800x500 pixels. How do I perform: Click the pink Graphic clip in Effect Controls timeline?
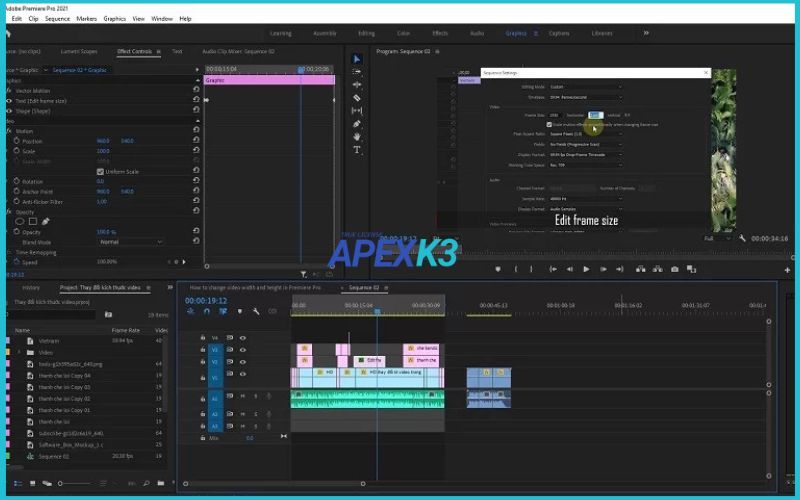click(x=269, y=80)
